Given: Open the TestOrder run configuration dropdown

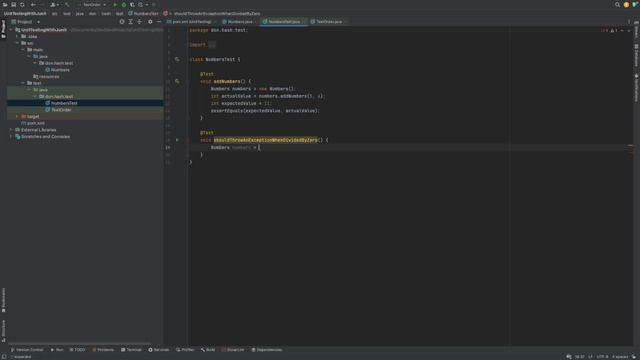Looking at the screenshot, I should (x=93, y=4).
